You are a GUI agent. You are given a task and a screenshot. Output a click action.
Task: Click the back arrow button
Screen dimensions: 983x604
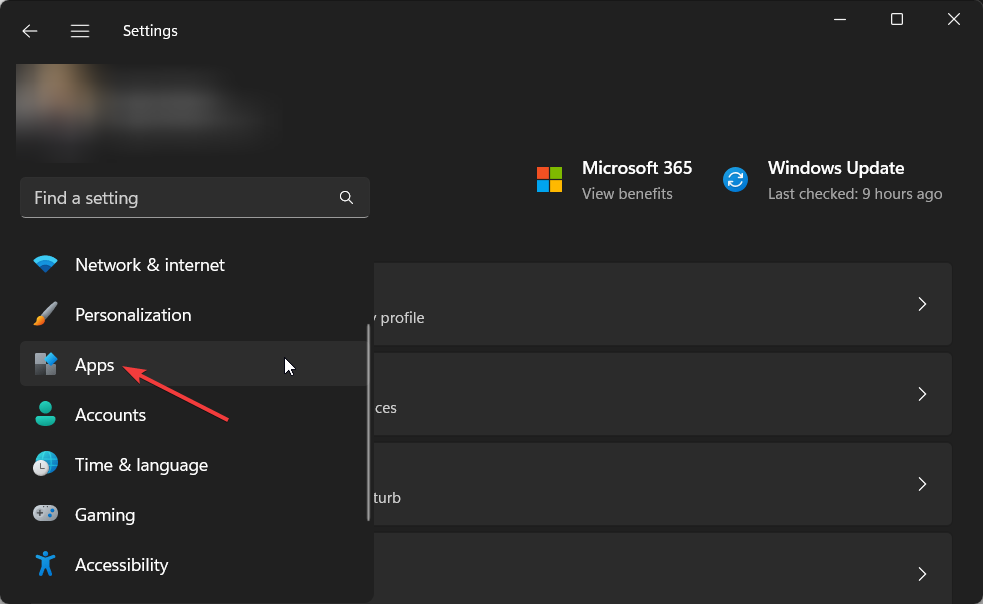30,31
